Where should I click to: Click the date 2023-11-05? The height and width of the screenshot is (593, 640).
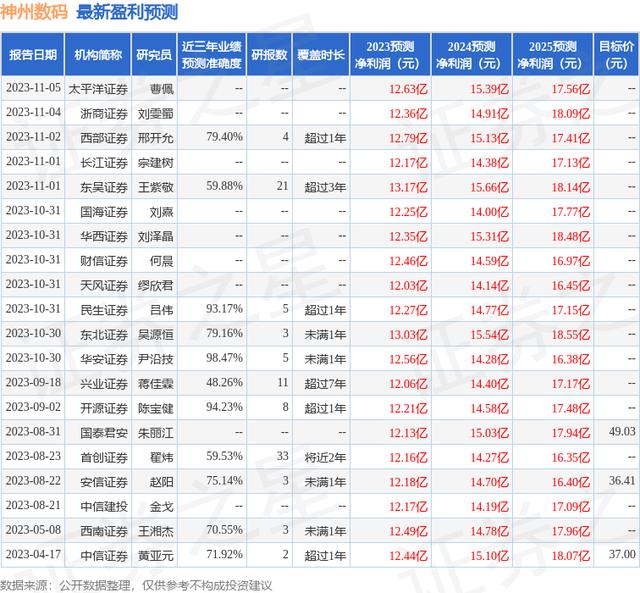pyautogui.click(x=33, y=88)
